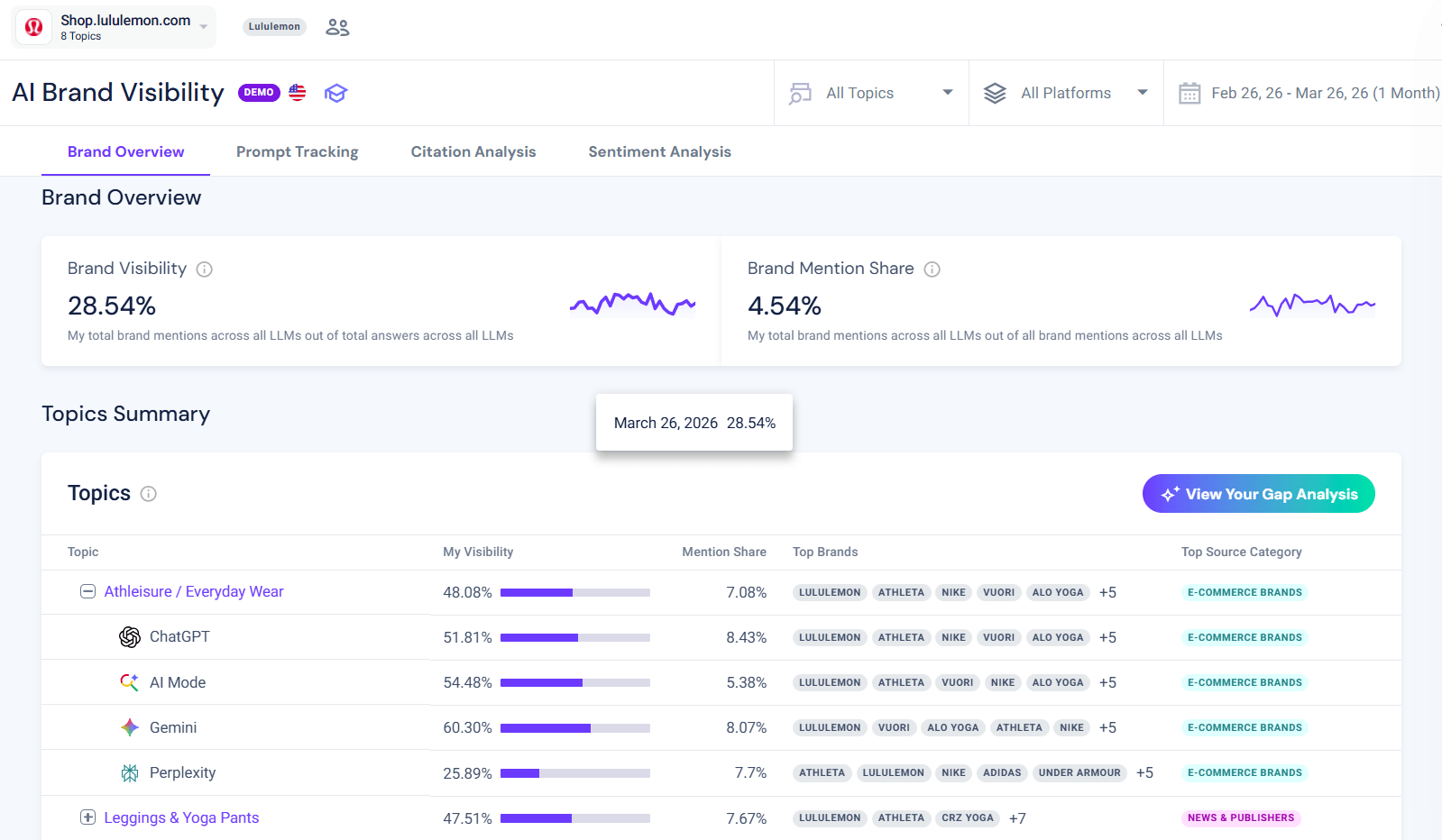This screenshot has width=1442, height=840.
Task: Open the Leggings & Yoga Pants link
Action: pyautogui.click(x=181, y=817)
